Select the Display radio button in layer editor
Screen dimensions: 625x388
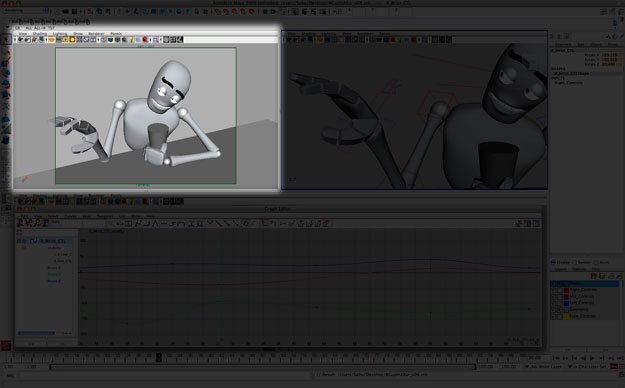553,262
